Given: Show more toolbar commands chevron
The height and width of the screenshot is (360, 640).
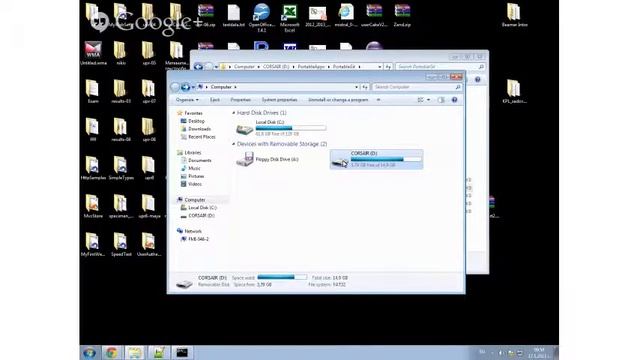Looking at the screenshot, I should click(x=378, y=100).
